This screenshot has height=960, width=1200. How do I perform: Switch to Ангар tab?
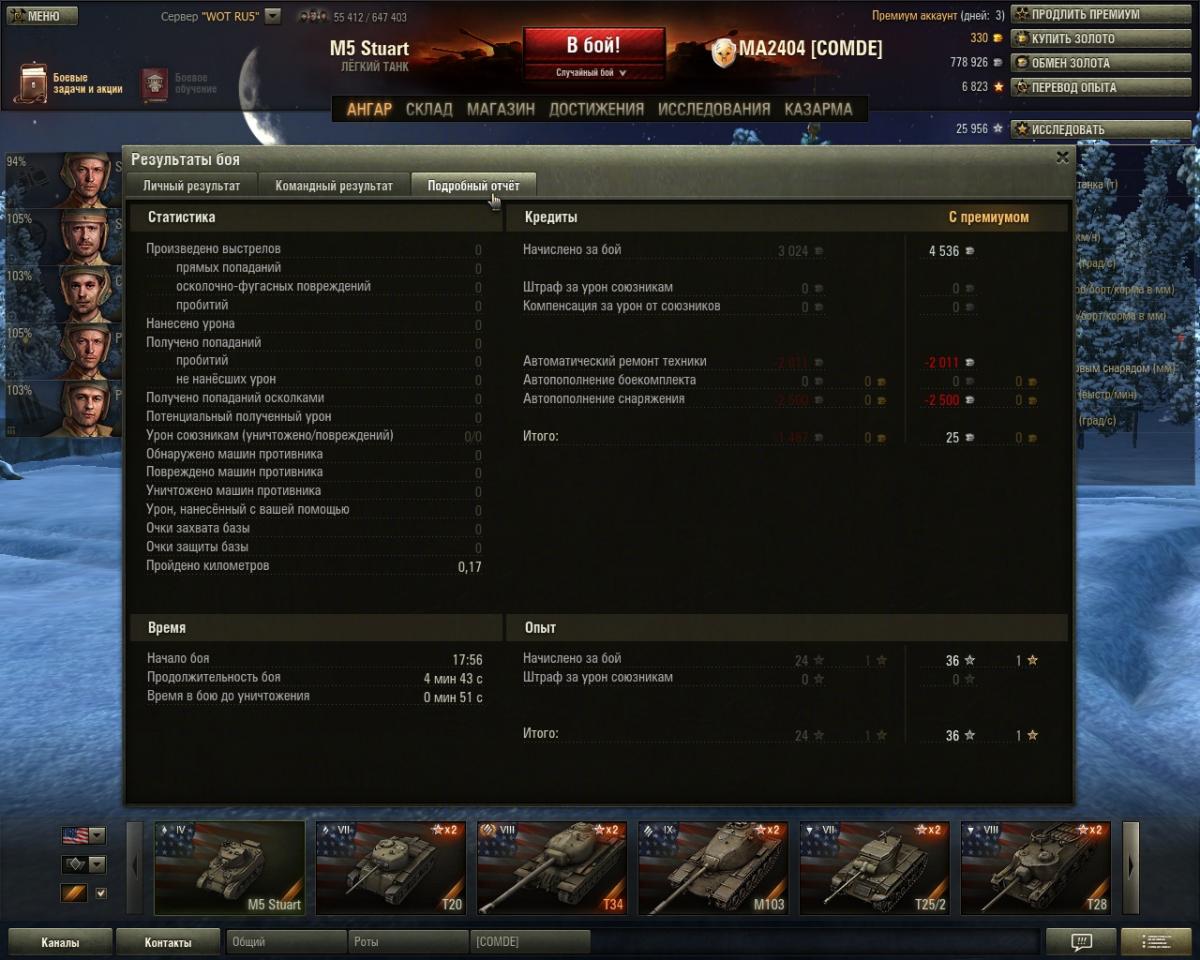pos(369,109)
